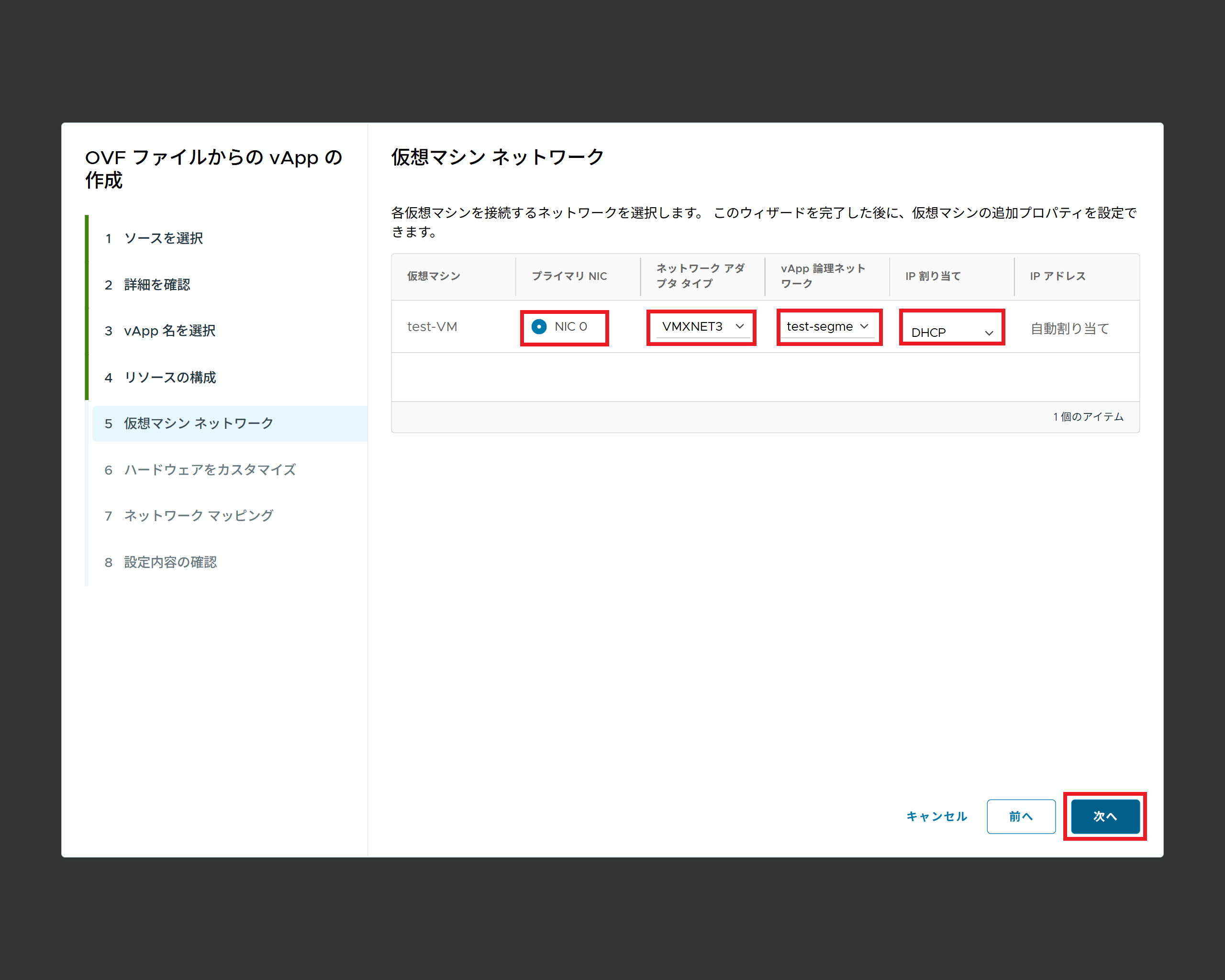1225x980 pixels.
Task: Select step 8 設定内容の確認
Action: 170,562
